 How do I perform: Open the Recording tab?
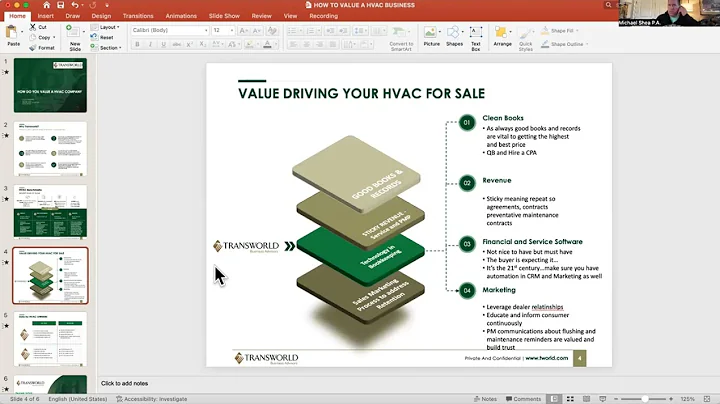323,16
